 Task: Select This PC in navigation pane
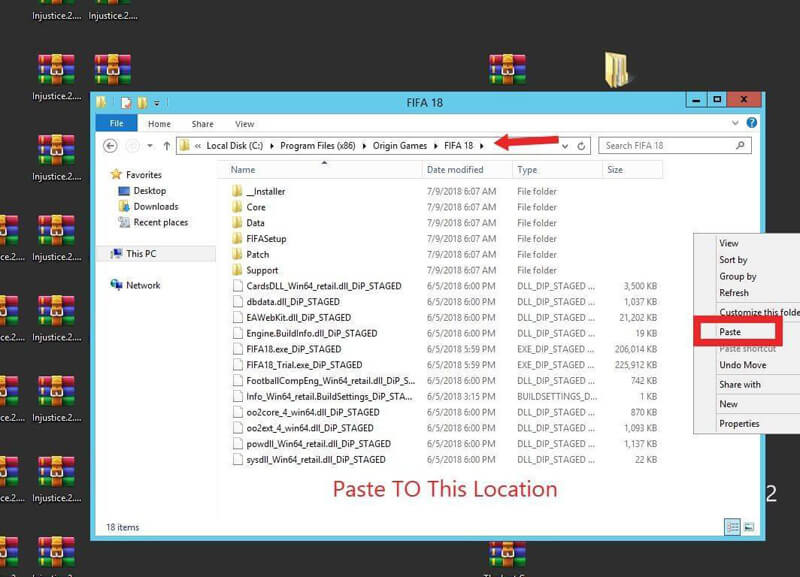click(141, 254)
